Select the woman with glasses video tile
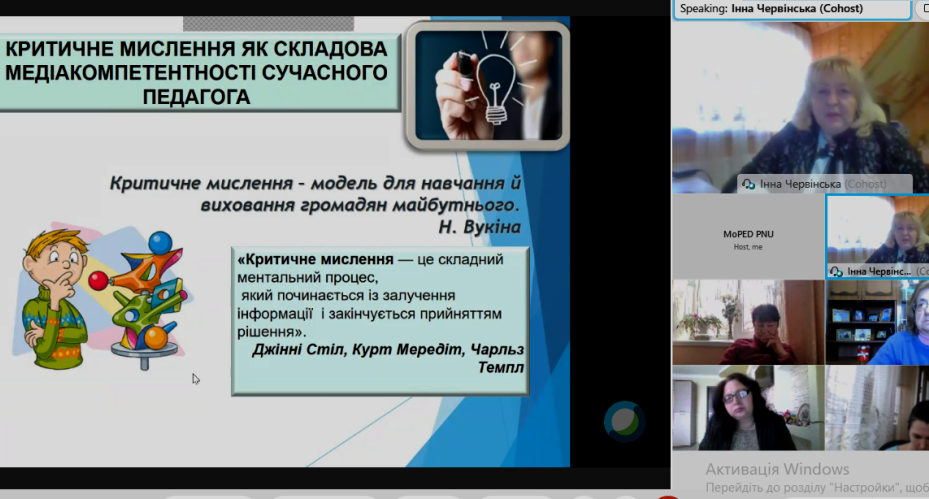This screenshot has width=929, height=499. [748, 408]
